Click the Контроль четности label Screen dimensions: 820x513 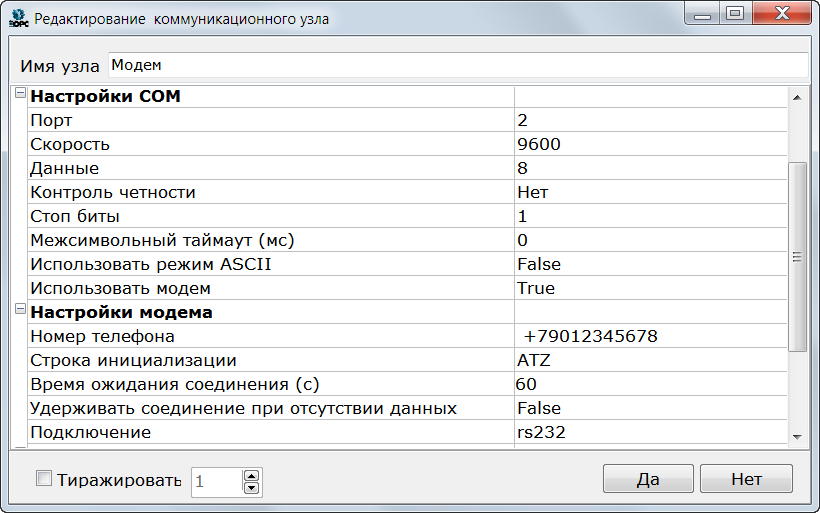[x=113, y=192]
